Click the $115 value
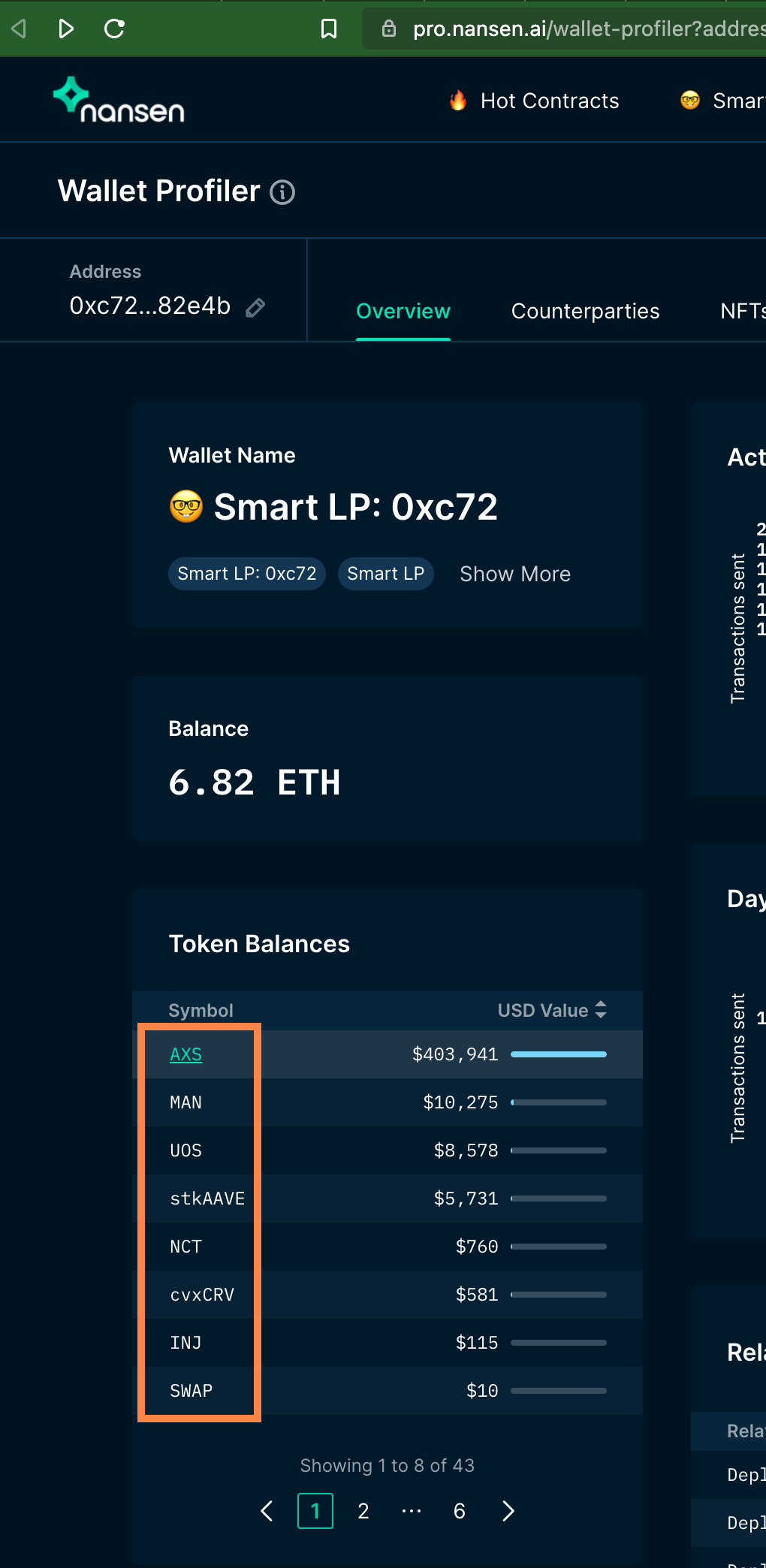Viewport: 766px width, 1568px height. 477,1343
